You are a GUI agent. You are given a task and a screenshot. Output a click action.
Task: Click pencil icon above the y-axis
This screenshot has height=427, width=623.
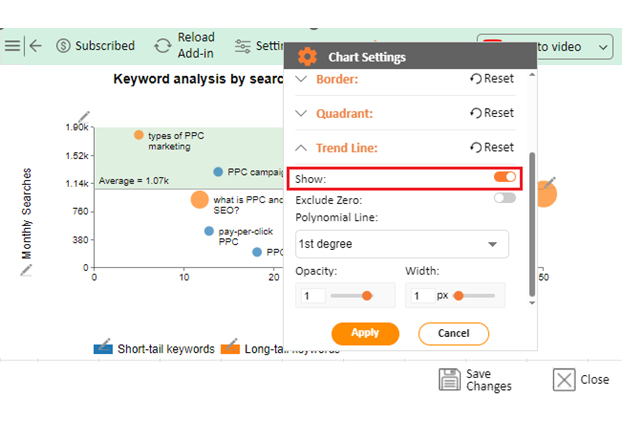tap(83, 117)
